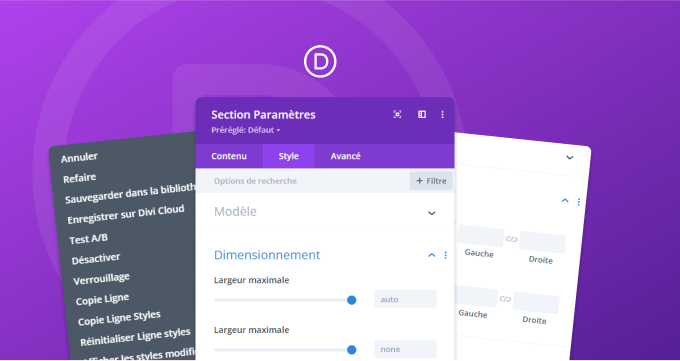
Task: Click upper Droite input field in right panel
Action: 543,243
